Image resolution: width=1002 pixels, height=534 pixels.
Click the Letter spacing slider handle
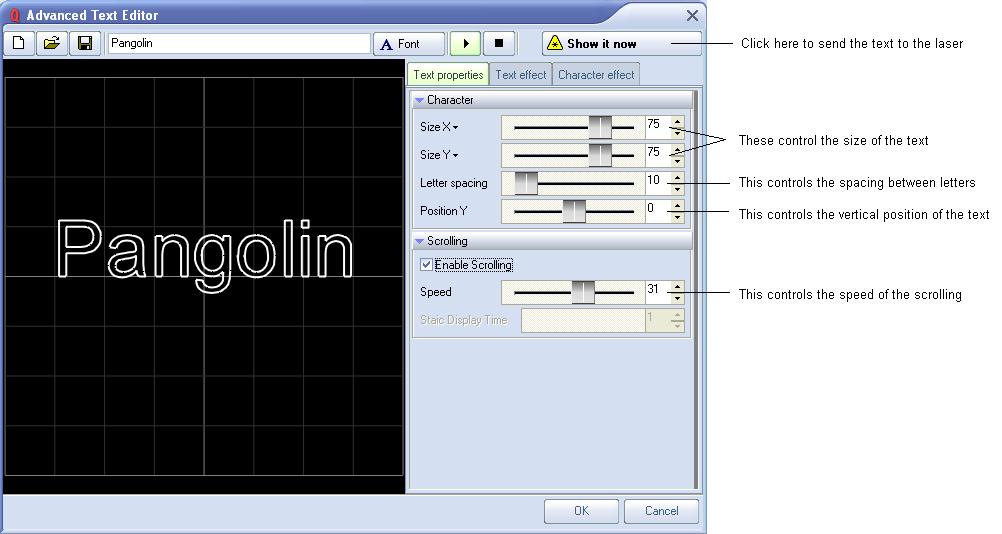click(x=526, y=183)
